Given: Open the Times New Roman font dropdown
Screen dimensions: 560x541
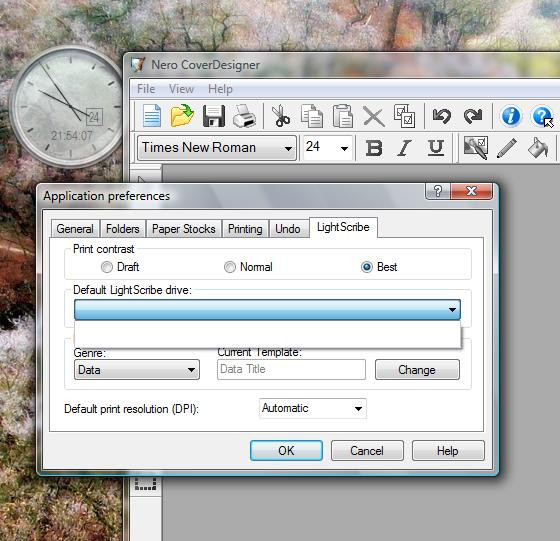Looking at the screenshot, I should pos(216,148).
